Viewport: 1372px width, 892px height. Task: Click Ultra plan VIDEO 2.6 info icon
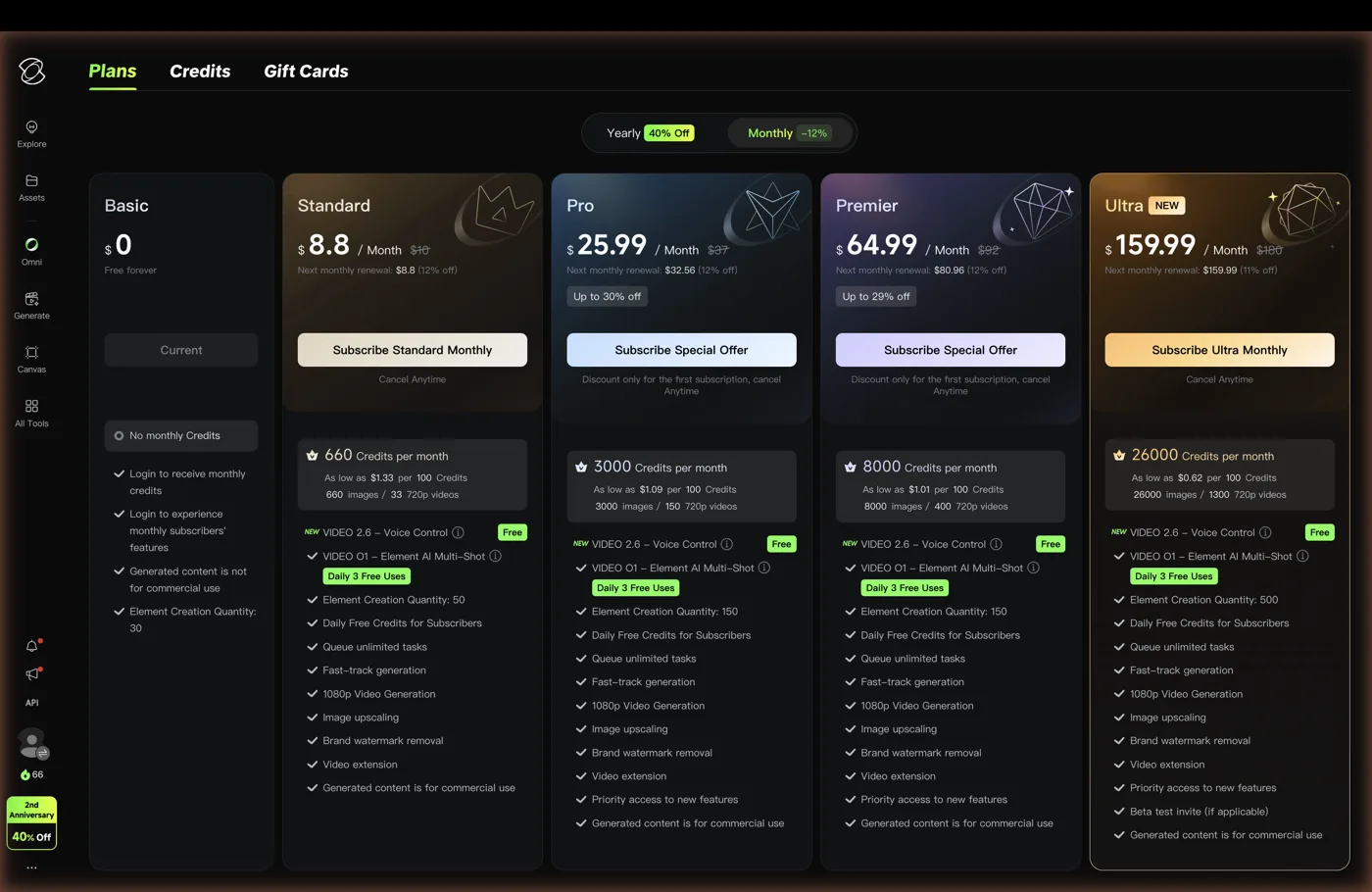coord(1265,532)
